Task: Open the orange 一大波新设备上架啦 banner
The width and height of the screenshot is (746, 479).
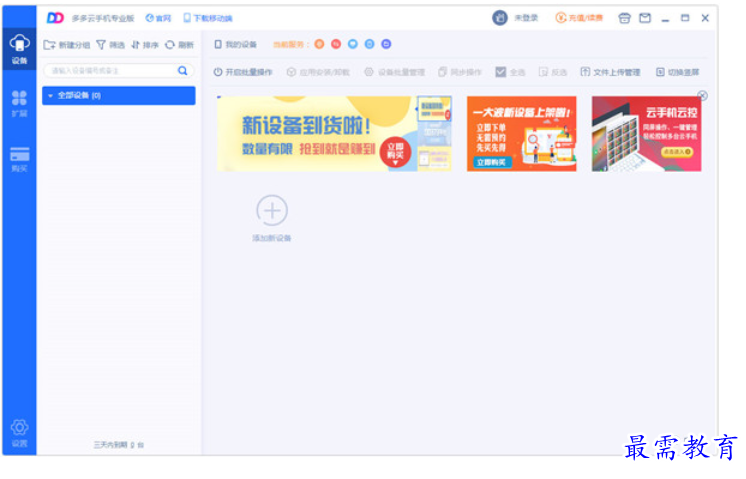Action: 521,134
